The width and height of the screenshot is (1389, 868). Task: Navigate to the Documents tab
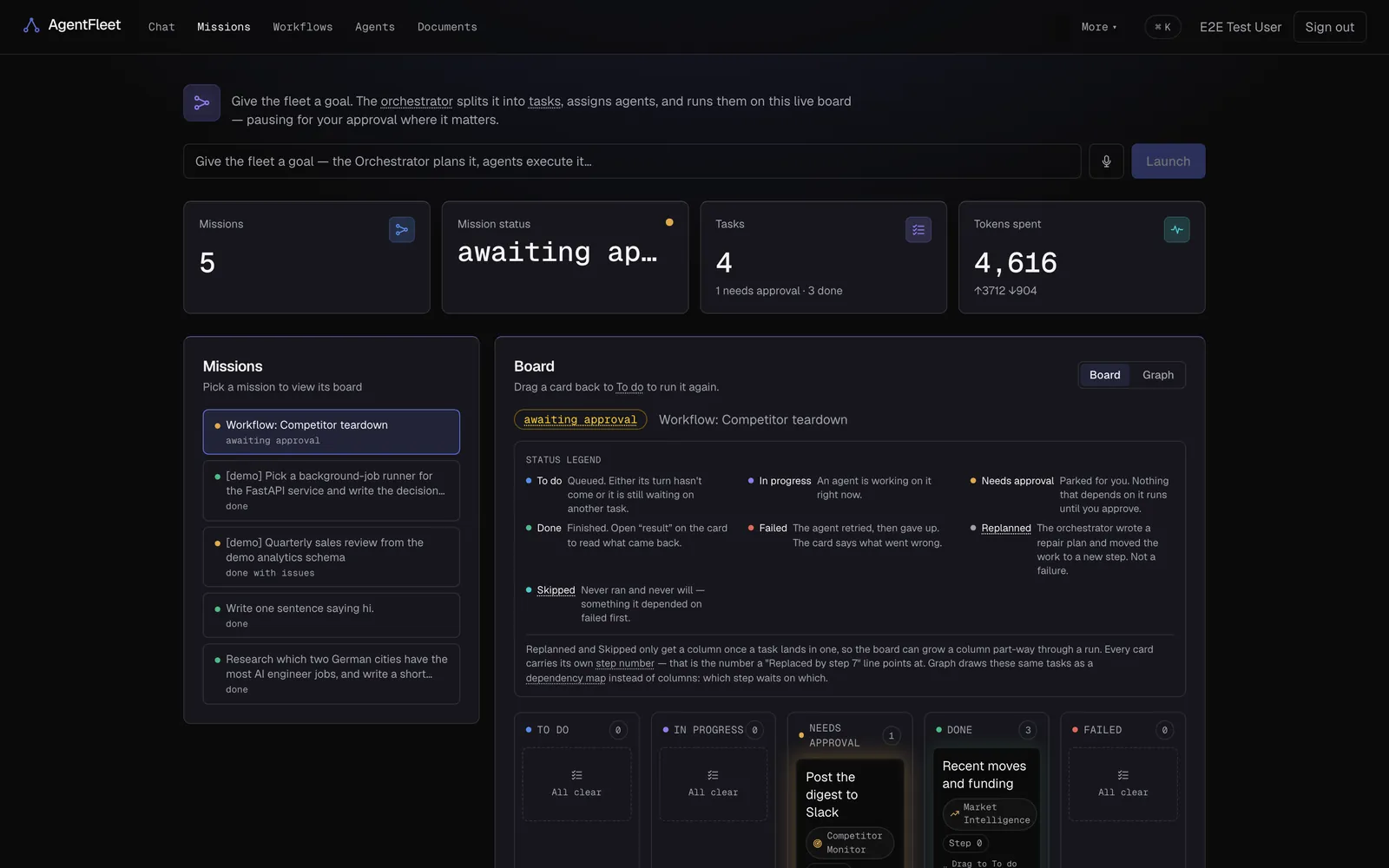447,27
